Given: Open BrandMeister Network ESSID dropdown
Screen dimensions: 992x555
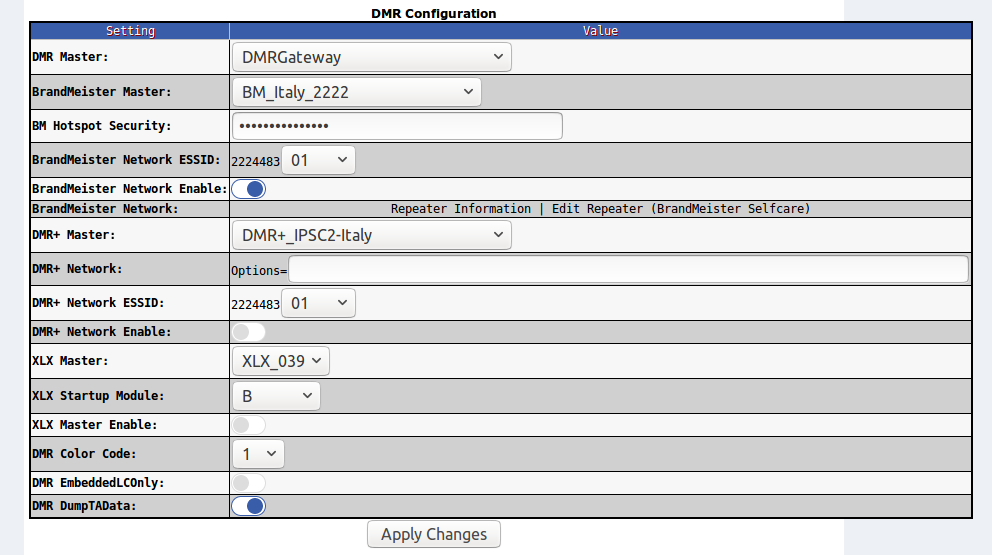Looking at the screenshot, I should pos(318,160).
